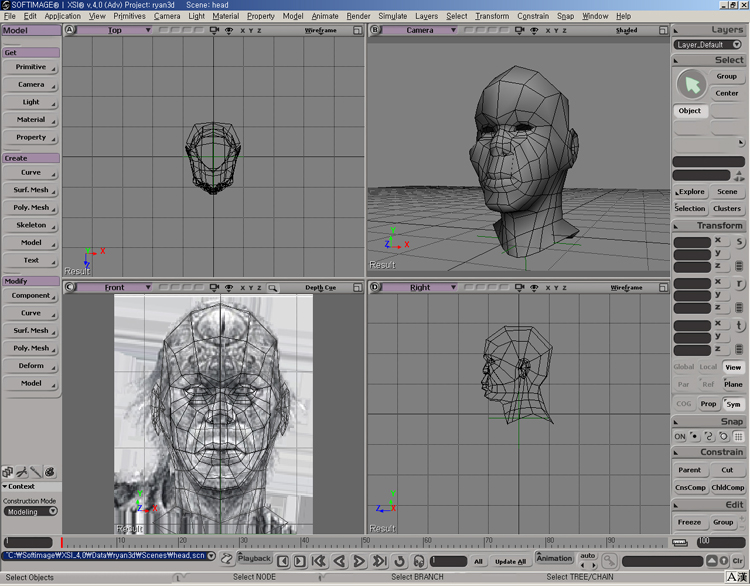Viewport: 750px width, 586px height.
Task: Click the eye icon in Camera viewport
Action: [535, 31]
